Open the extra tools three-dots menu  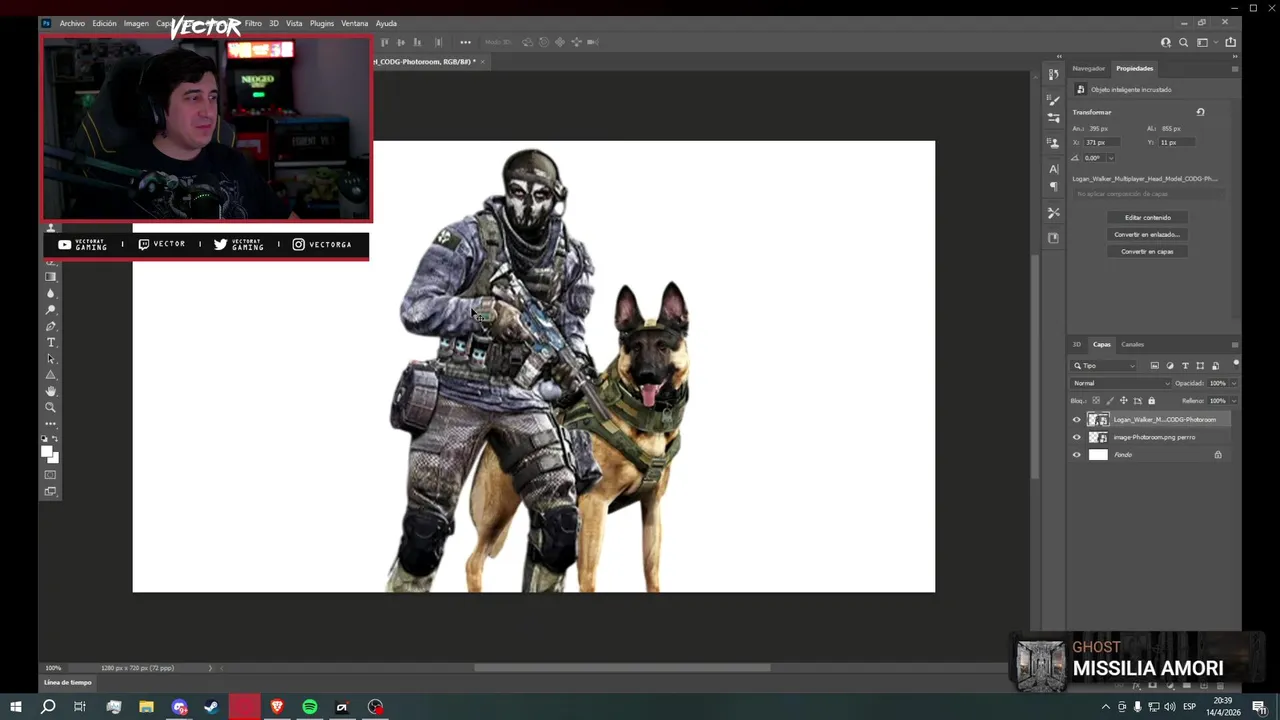point(51,423)
